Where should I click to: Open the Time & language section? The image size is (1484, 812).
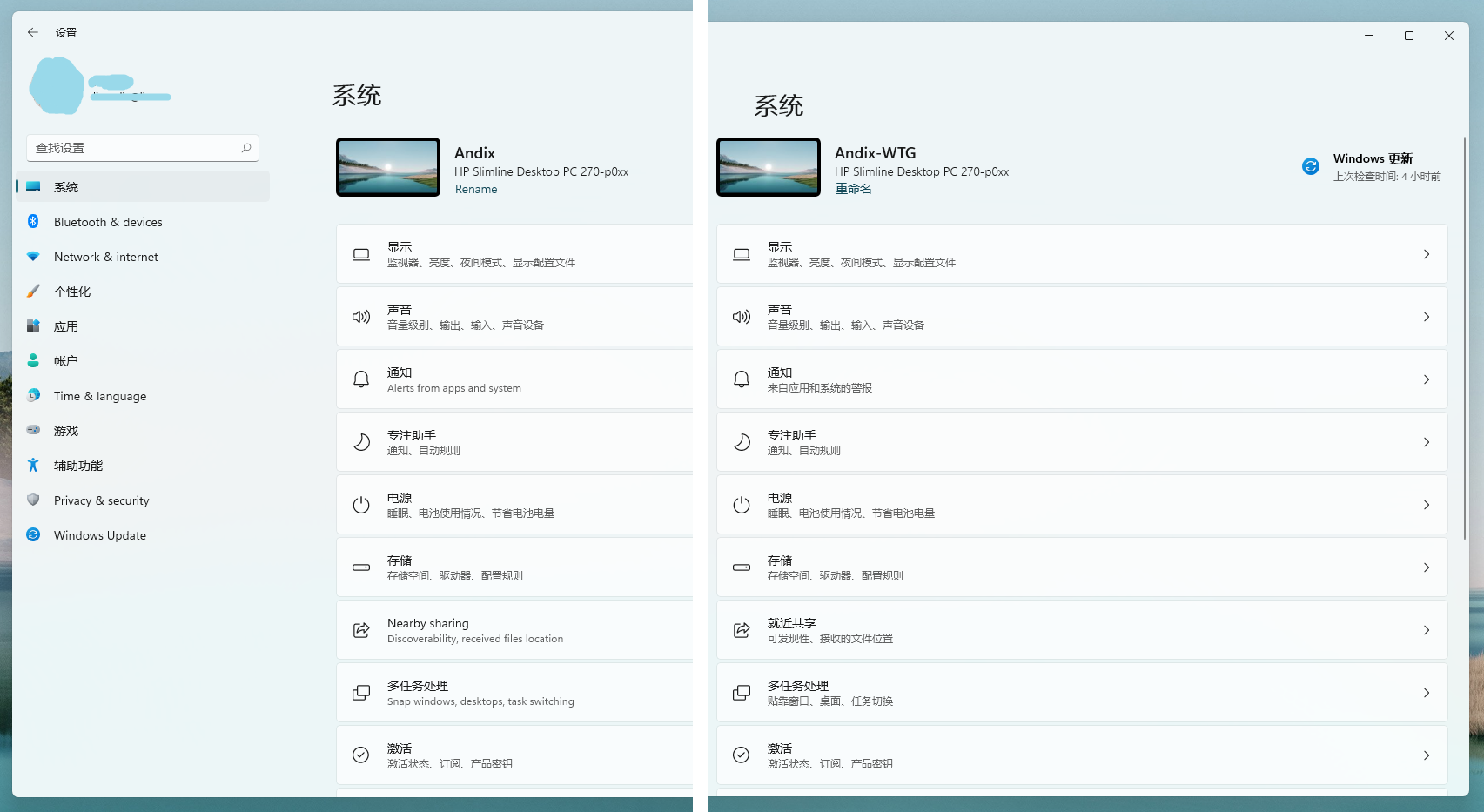33,395
